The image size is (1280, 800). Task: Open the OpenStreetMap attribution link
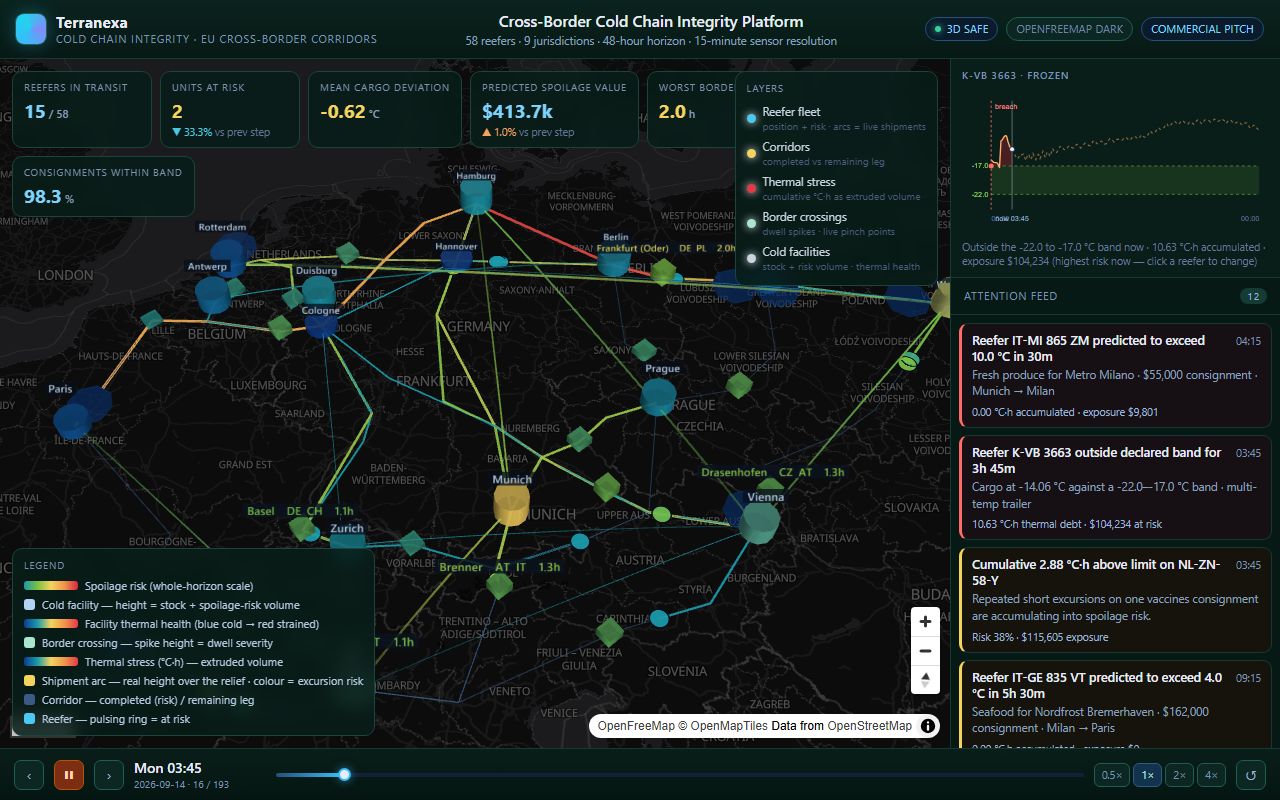tap(869, 726)
